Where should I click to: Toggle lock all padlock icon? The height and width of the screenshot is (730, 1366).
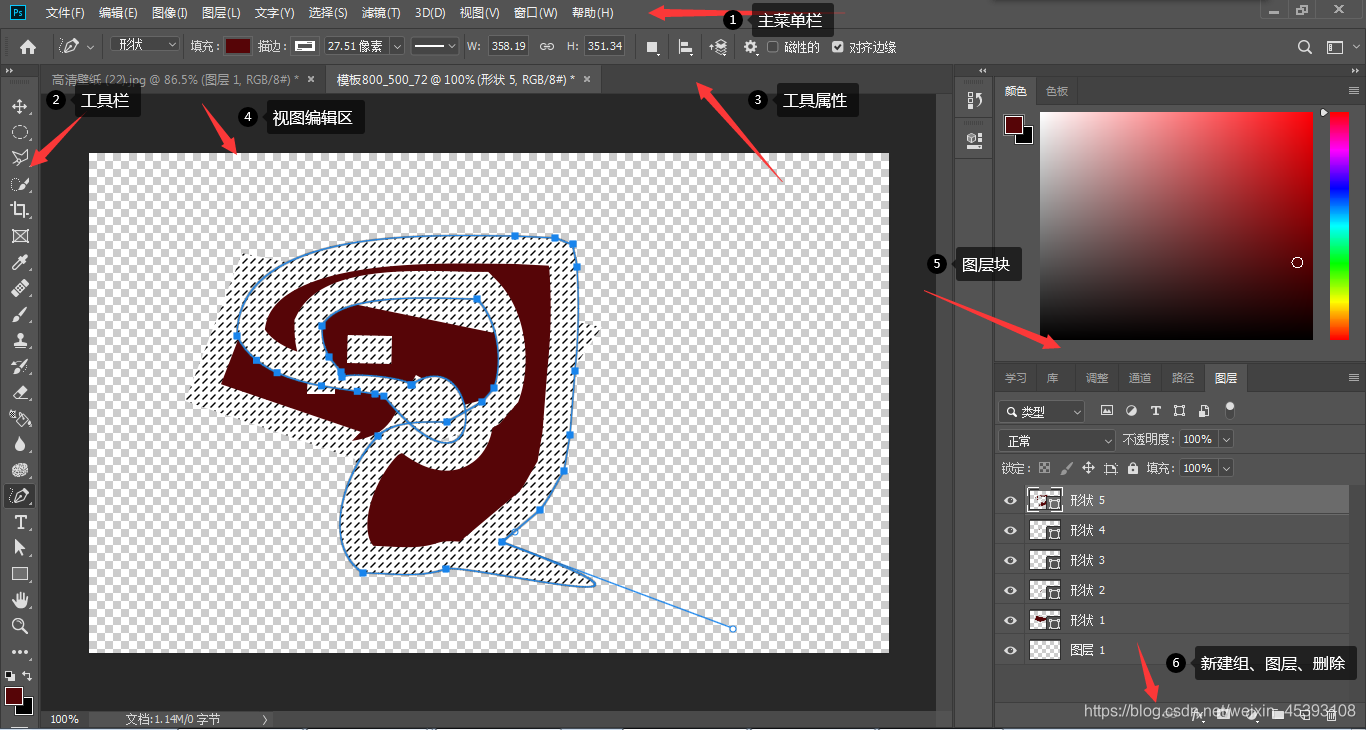1133,468
